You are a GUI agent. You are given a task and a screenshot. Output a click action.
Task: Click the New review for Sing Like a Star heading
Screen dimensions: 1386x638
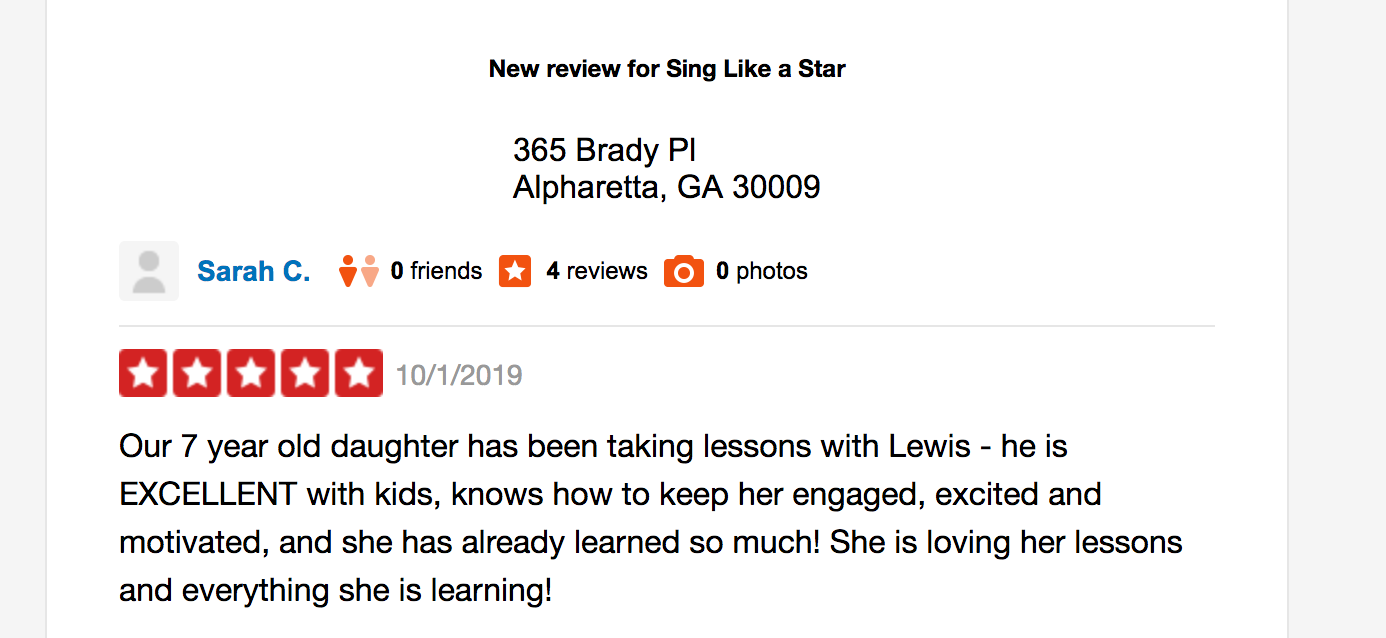click(x=667, y=69)
